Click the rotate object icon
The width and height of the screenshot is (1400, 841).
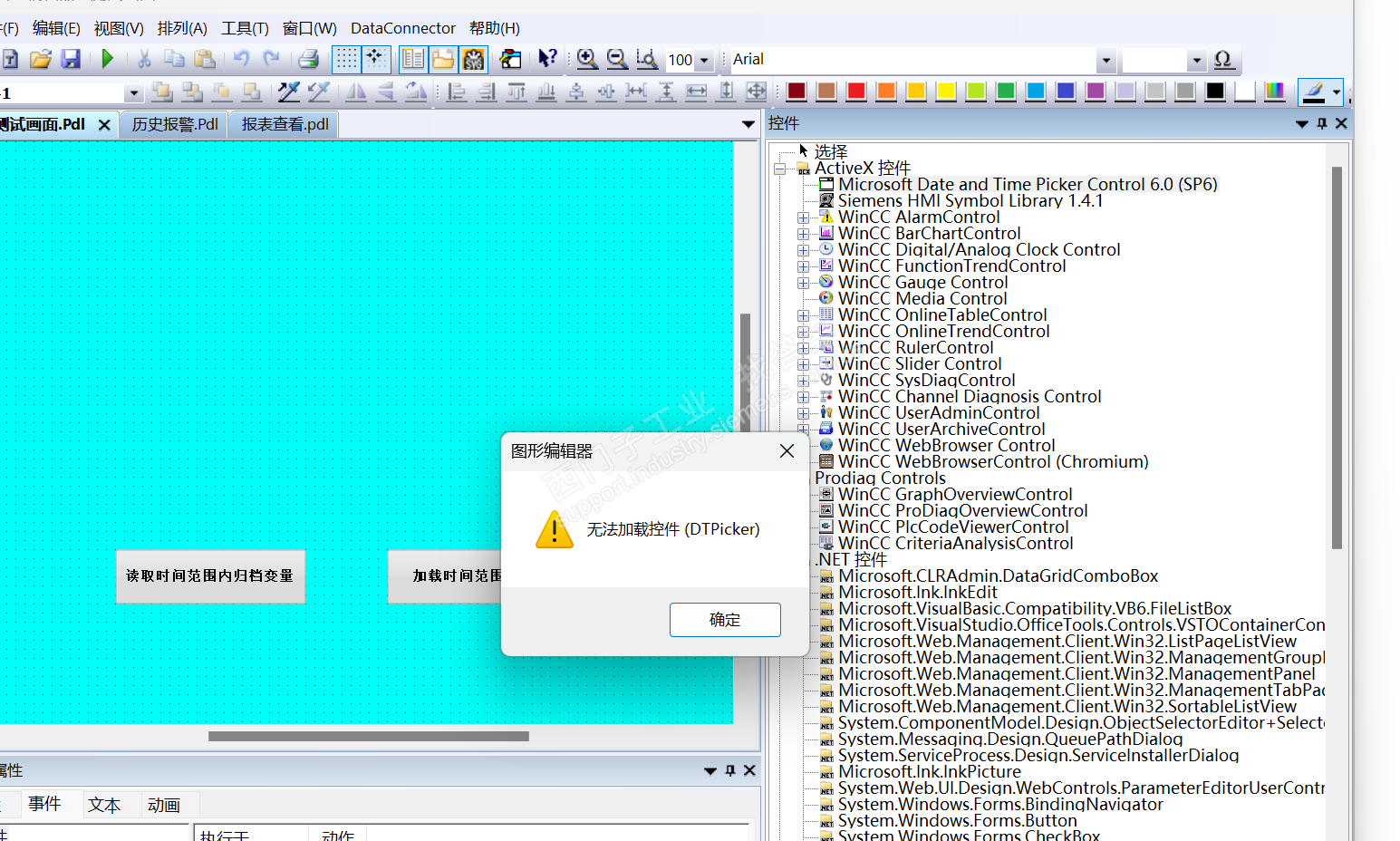coord(415,92)
